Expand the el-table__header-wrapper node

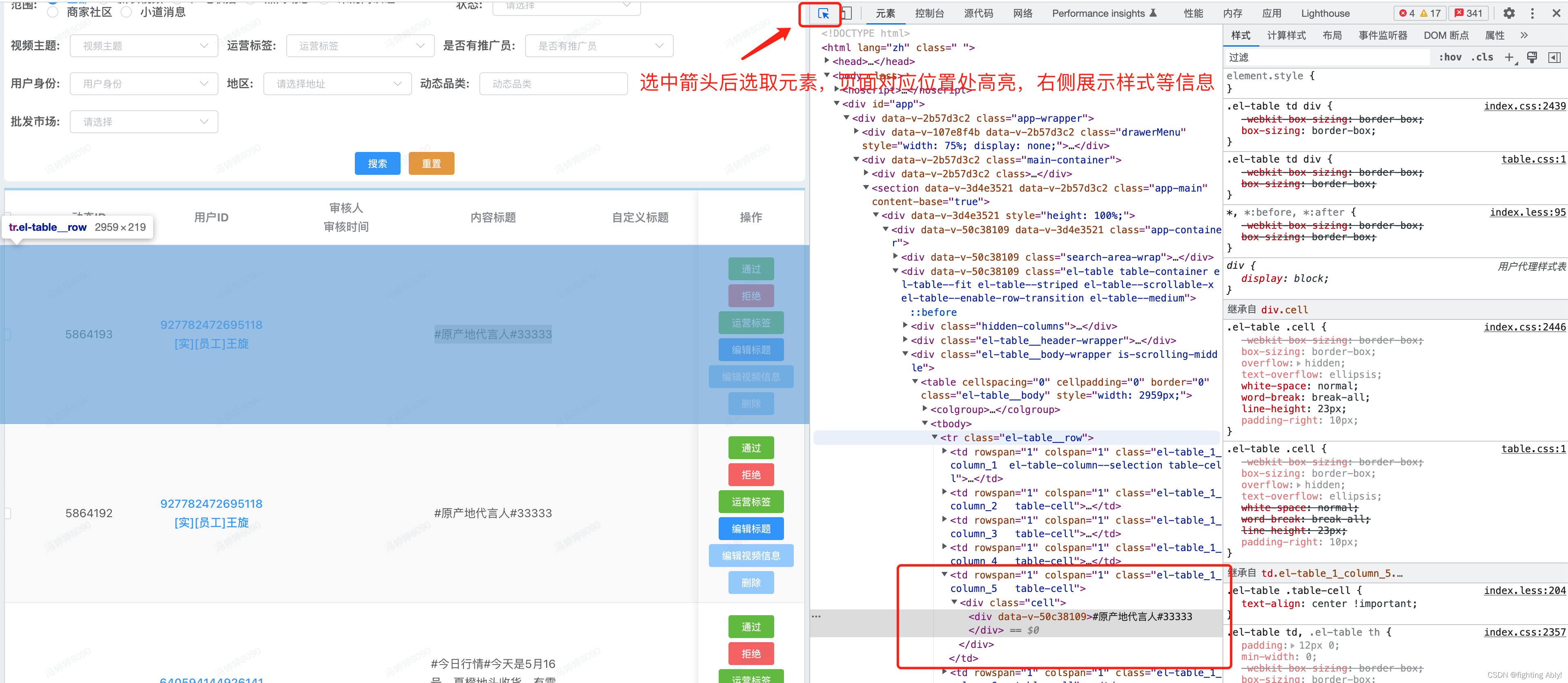[905, 340]
